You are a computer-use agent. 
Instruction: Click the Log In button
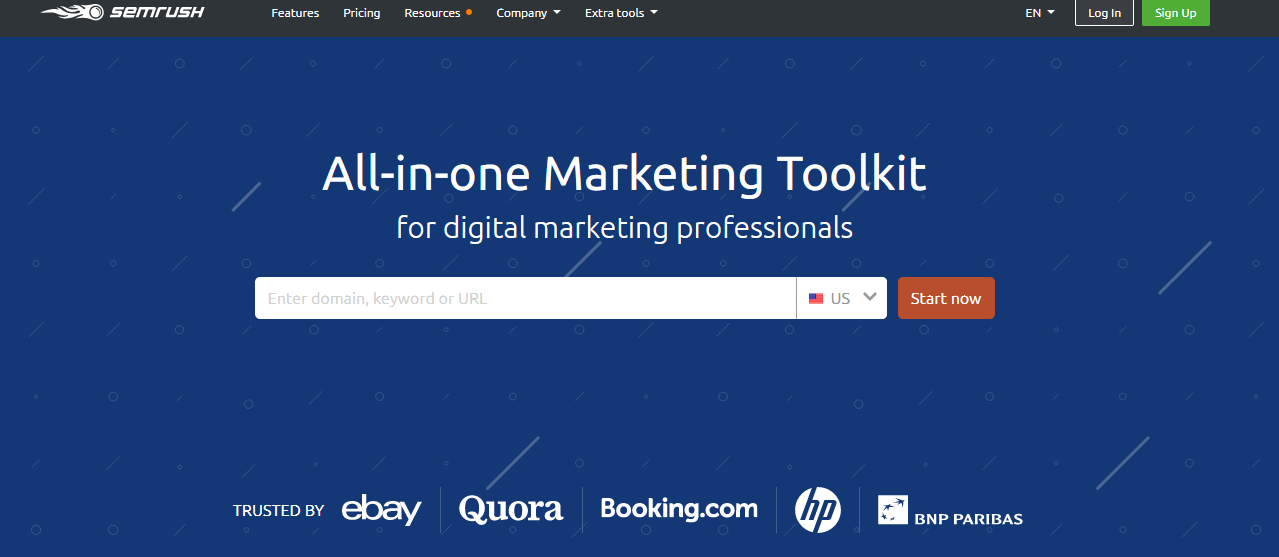(x=1104, y=13)
